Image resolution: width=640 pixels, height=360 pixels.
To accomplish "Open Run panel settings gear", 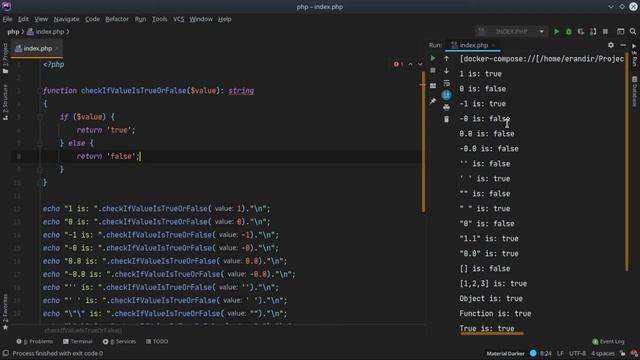I will point(611,45).
